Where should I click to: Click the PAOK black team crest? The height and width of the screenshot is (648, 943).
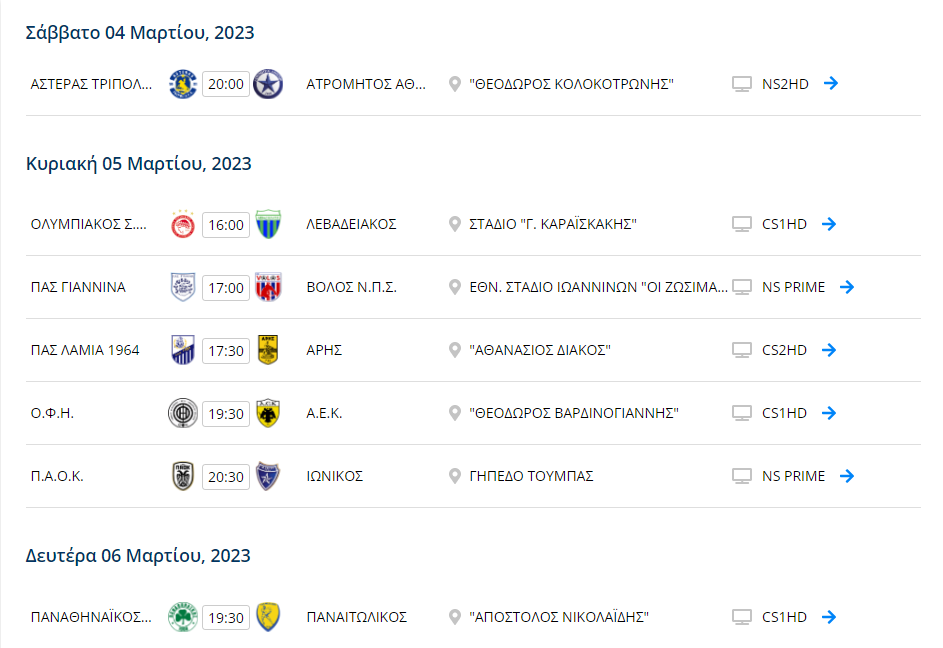click(x=183, y=476)
